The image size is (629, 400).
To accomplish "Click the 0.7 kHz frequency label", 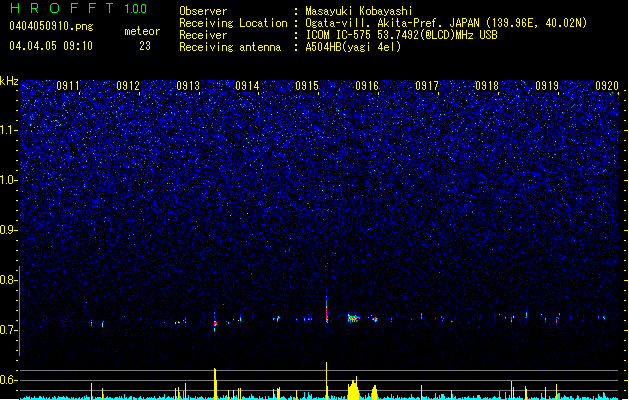I will (x=8, y=330).
